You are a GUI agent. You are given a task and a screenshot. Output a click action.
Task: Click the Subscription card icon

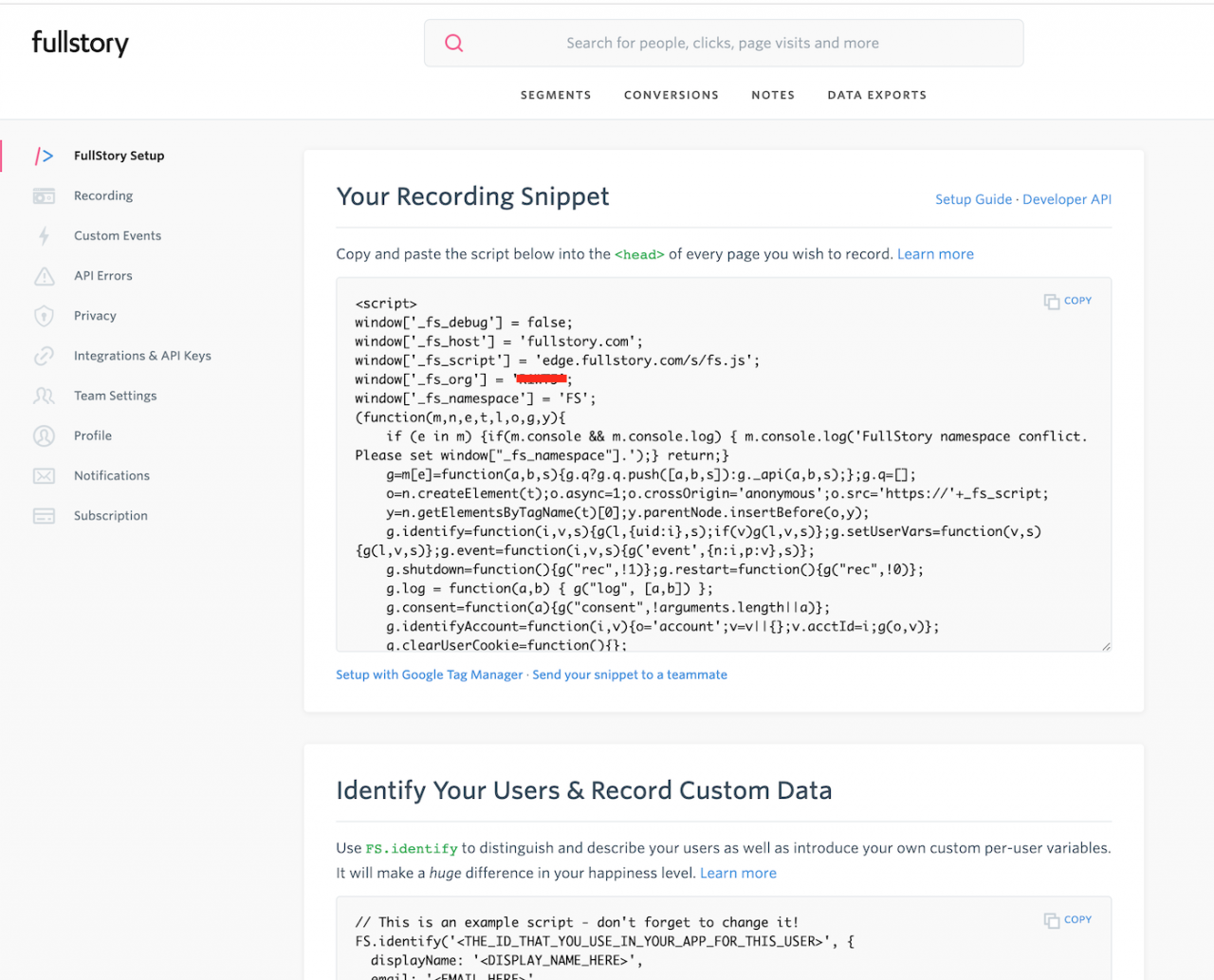pyautogui.click(x=44, y=516)
